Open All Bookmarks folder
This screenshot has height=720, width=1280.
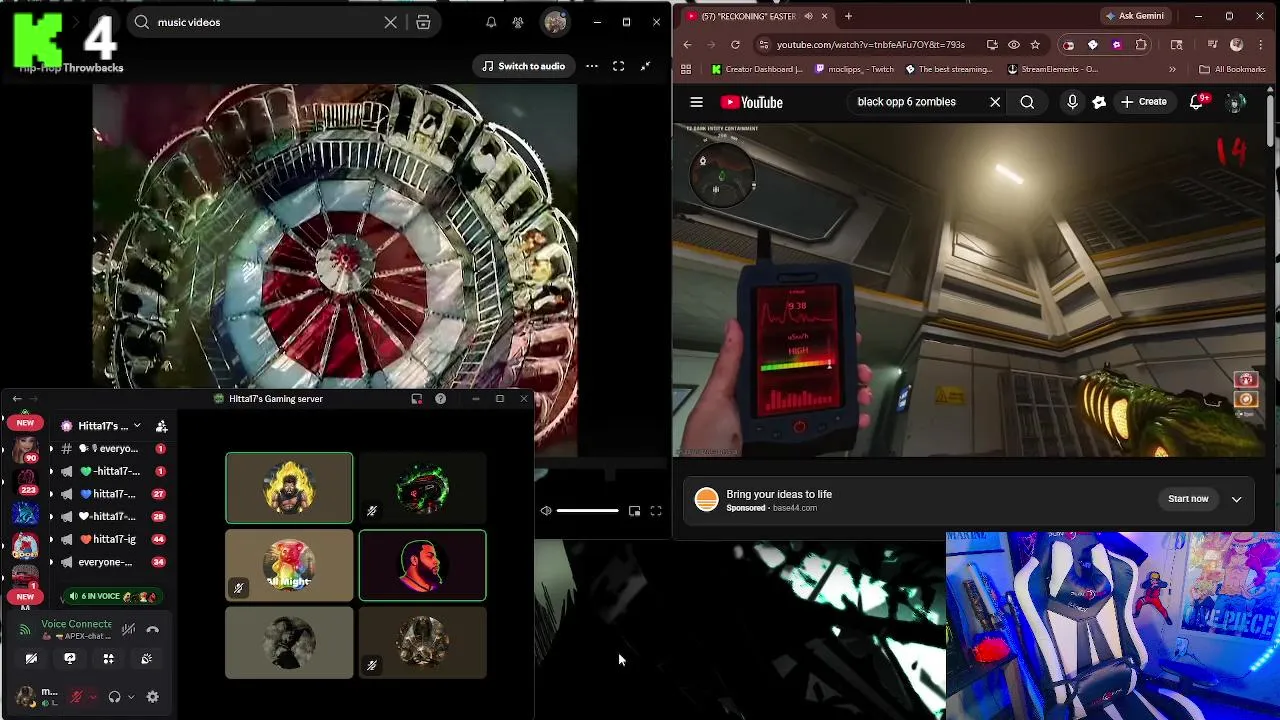click(x=1233, y=69)
